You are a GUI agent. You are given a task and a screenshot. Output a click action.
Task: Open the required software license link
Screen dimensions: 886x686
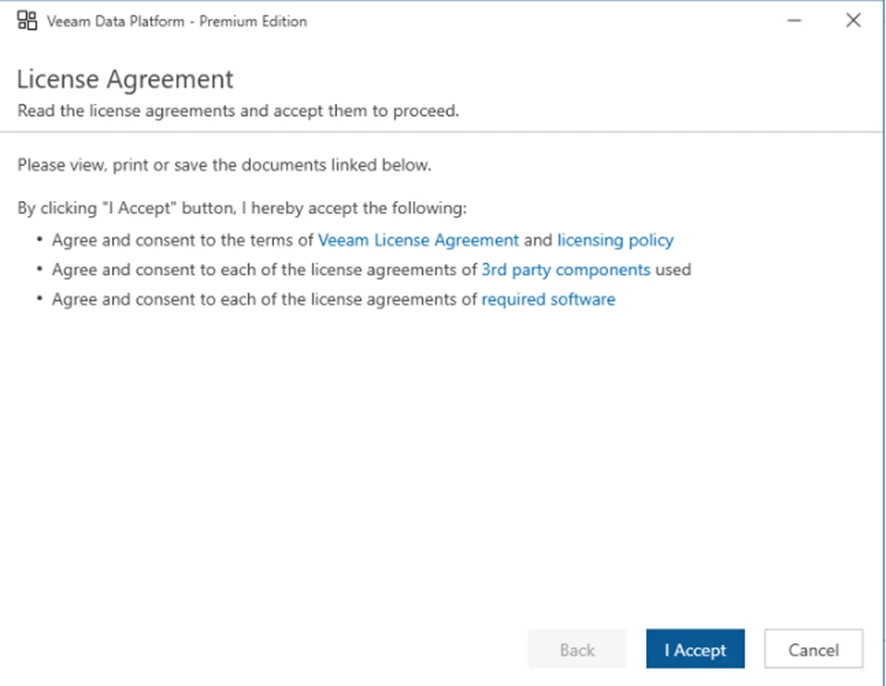[x=548, y=299]
